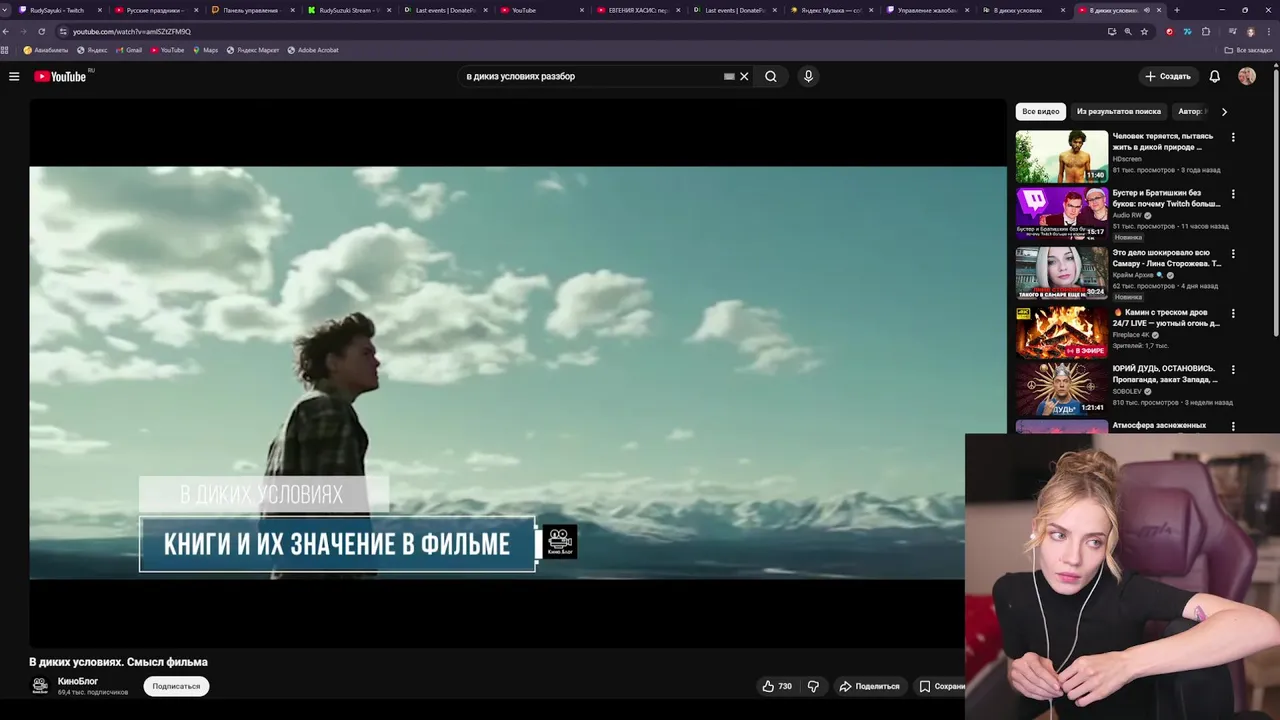This screenshot has height=720, width=1280.
Task: Open on-screen keyboard icon in search box
Action: point(729,76)
